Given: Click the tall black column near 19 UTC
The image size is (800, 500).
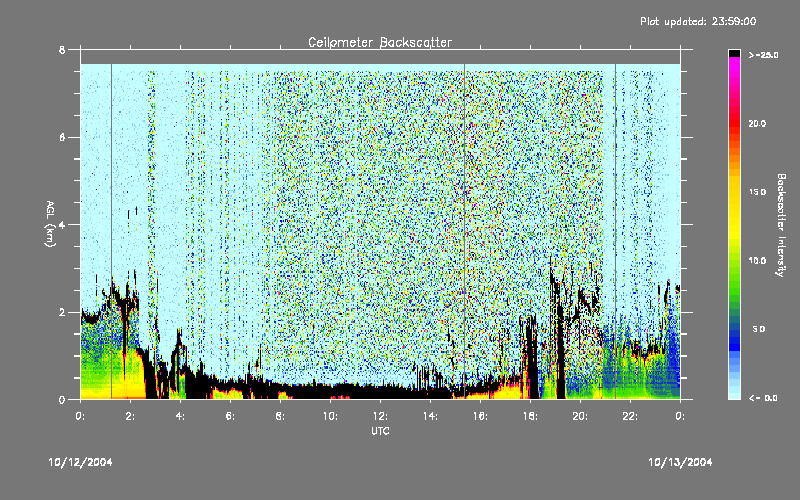Looking at the screenshot, I should pos(561,352).
